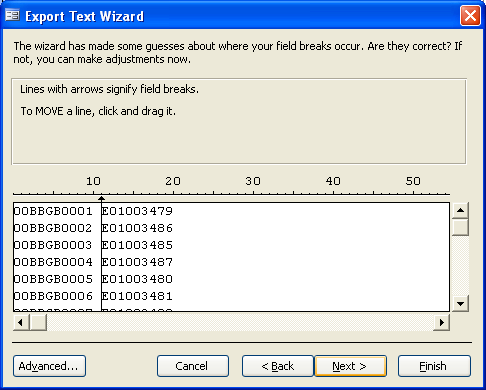
Task: Proceed with the Next button
Action: [350, 366]
